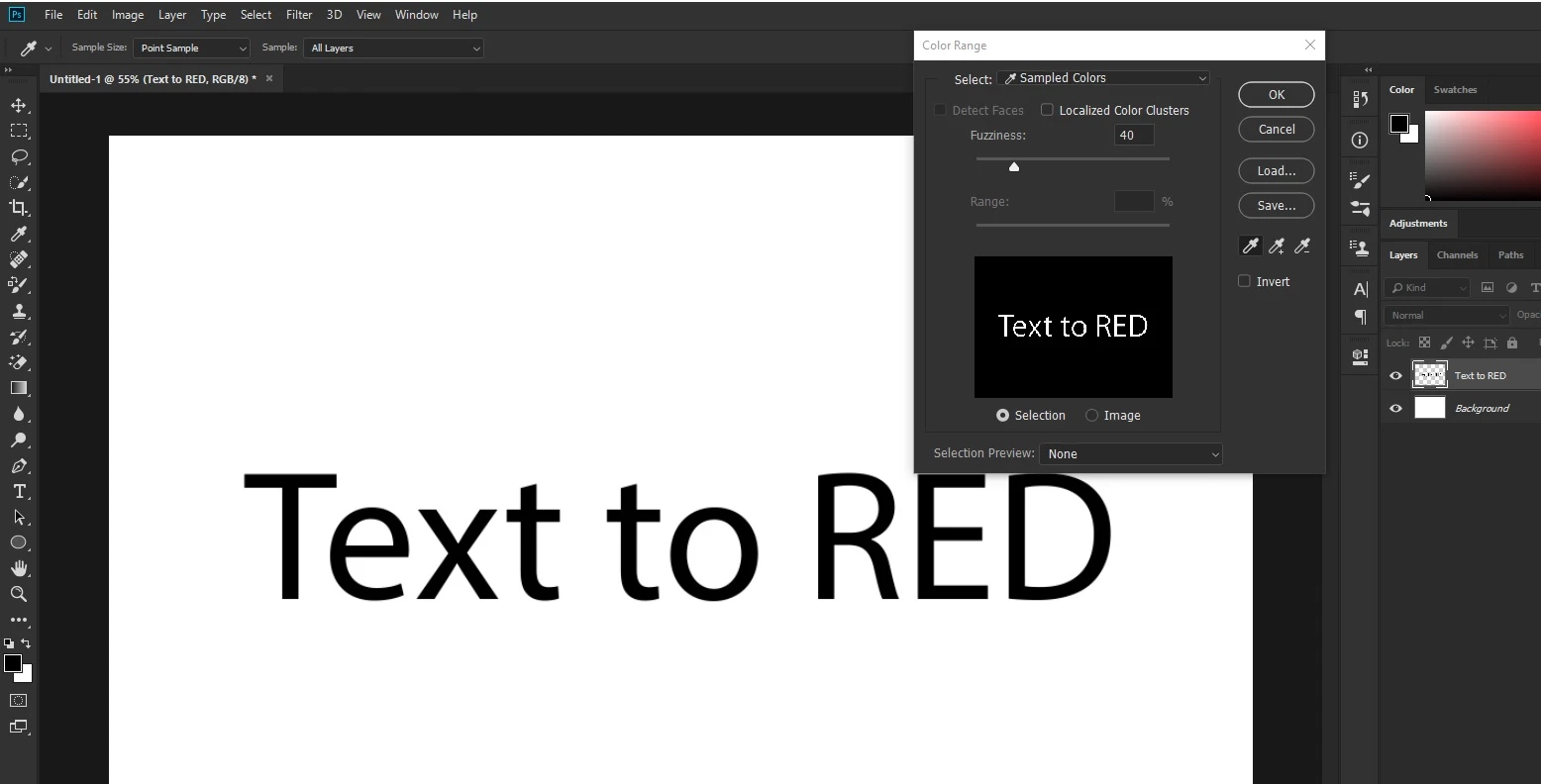Toggle Quick Mask mode
Screen dimensions: 1541x784
tap(19, 700)
